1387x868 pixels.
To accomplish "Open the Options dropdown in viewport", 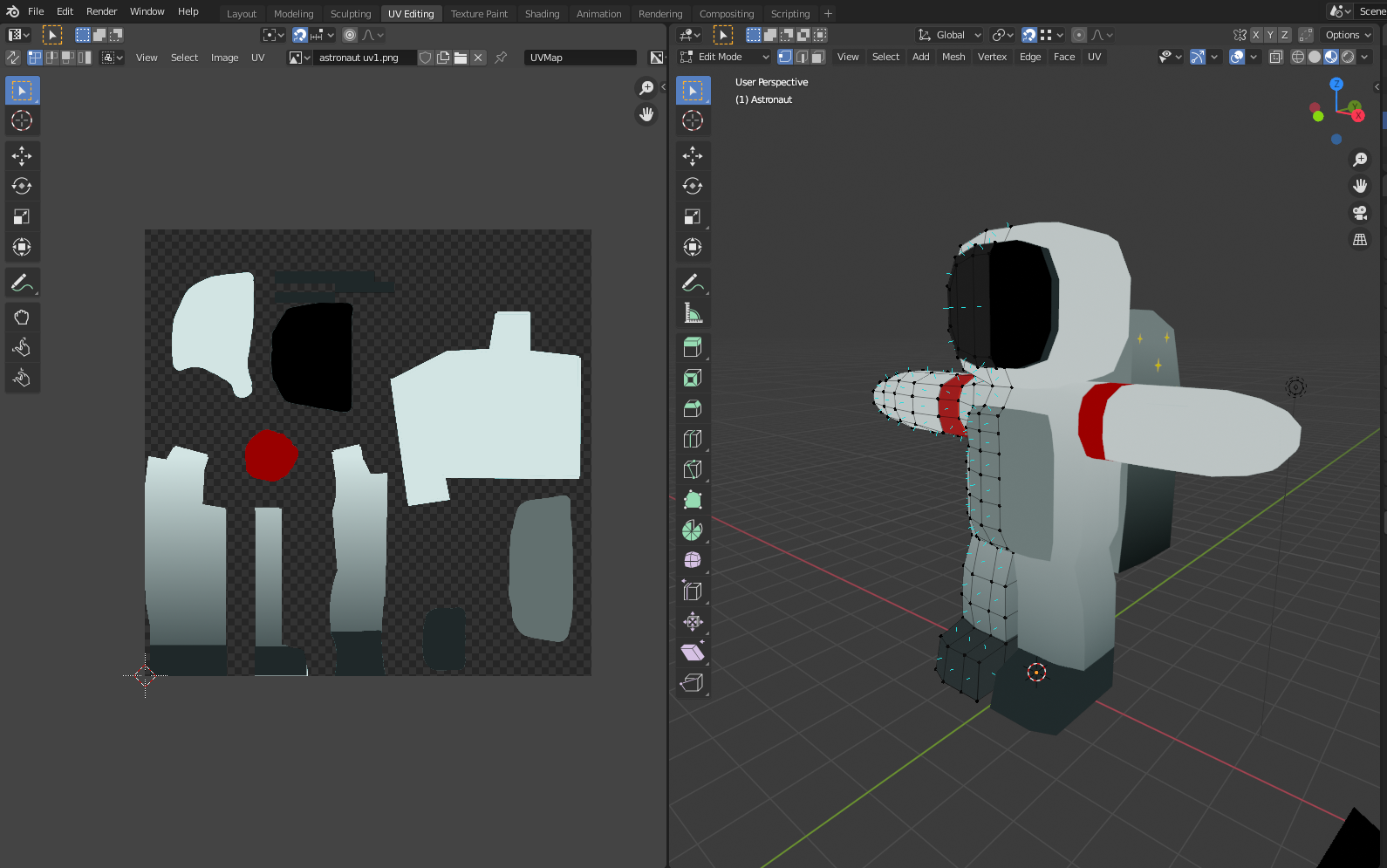I will click(x=1348, y=35).
